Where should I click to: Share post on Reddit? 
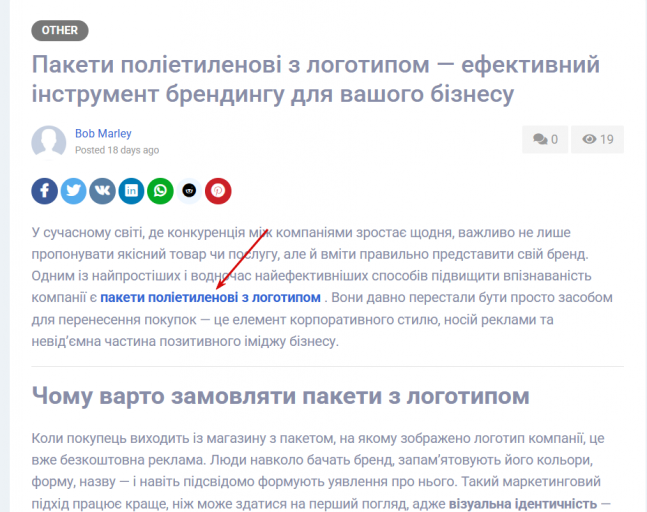pyautogui.click(x=189, y=191)
